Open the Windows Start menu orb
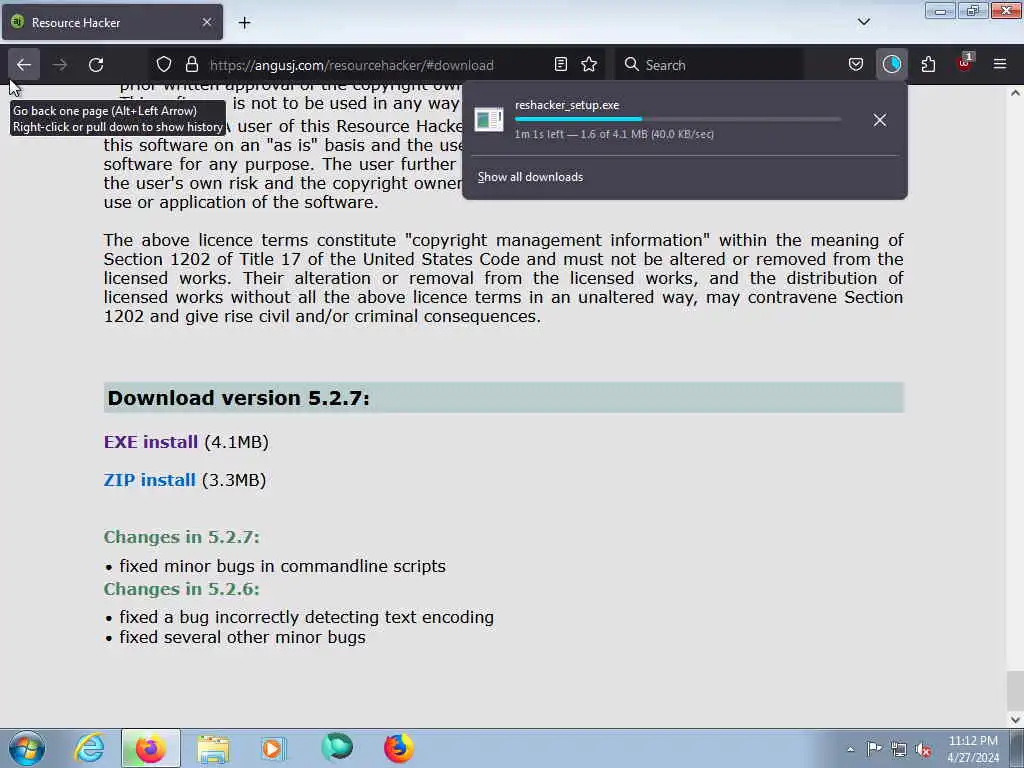Viewport: 1024px width, 768px height. tap(27, 748)
